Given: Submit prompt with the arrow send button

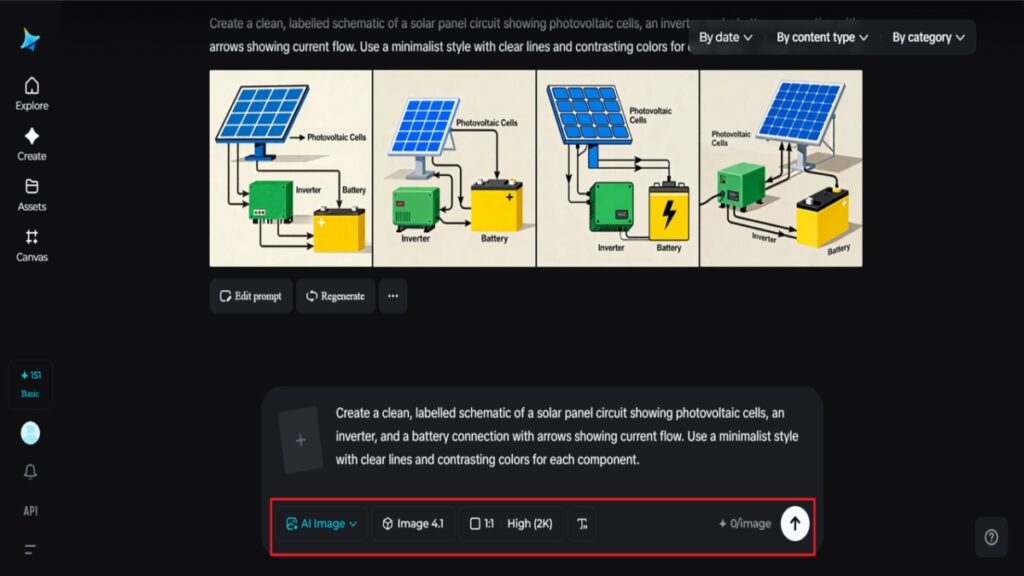Looking at the screenshot, I should (794, 523).
